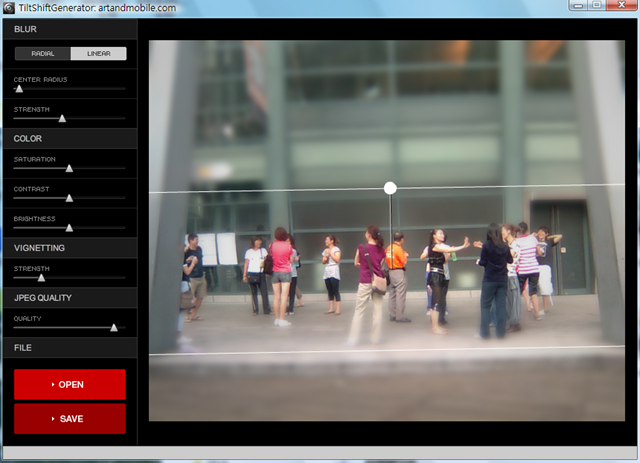Click the Saturation slider handle
The height and width of the screenshot is (463, 640).
(x=69, y=168)
